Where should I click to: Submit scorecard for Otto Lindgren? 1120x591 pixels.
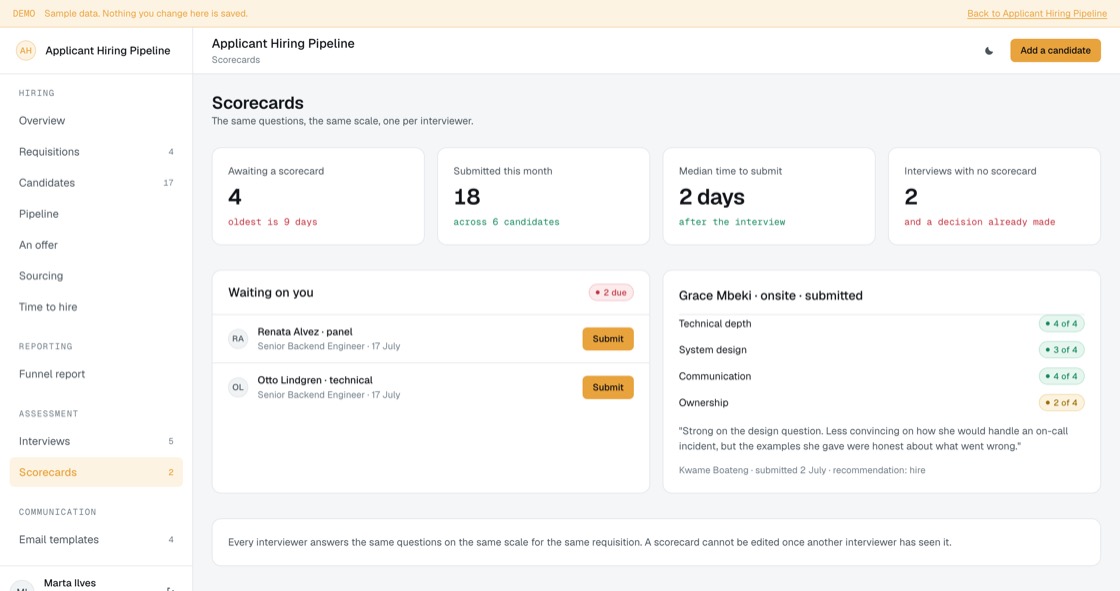[x=608, y=387]
